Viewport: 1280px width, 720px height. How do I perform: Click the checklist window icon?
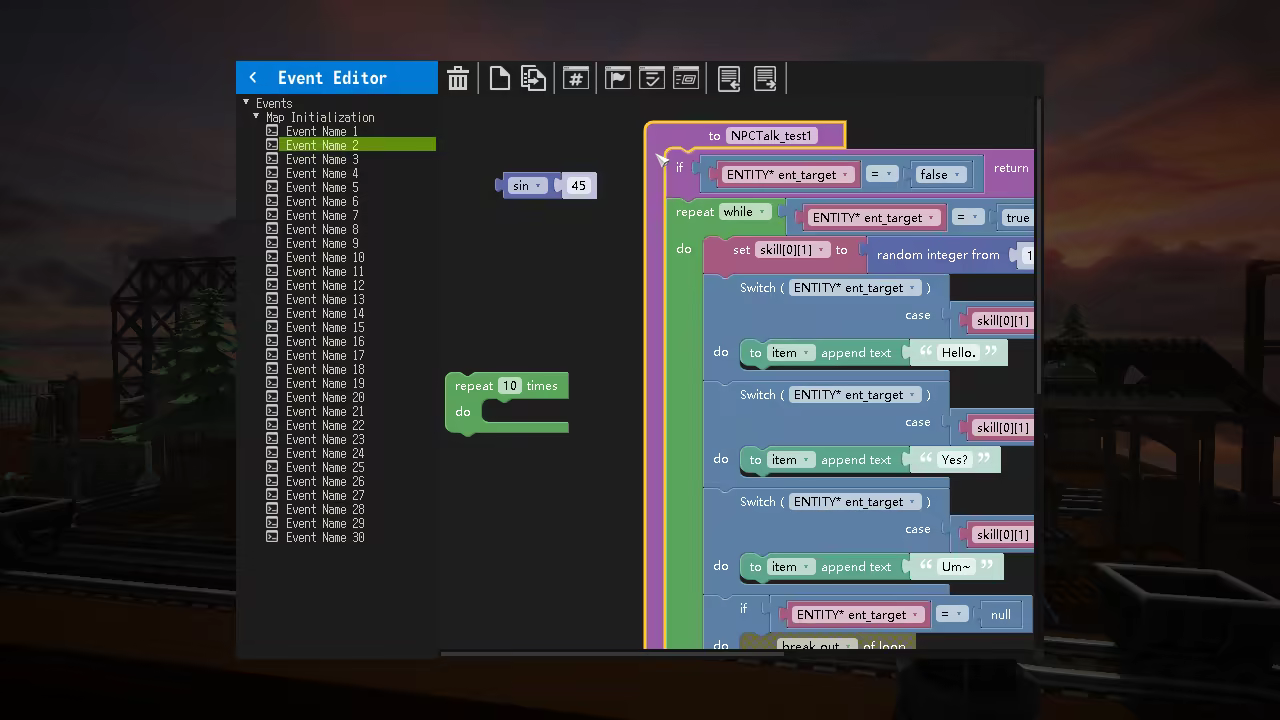pyautogui.click(x=652, y=79)
